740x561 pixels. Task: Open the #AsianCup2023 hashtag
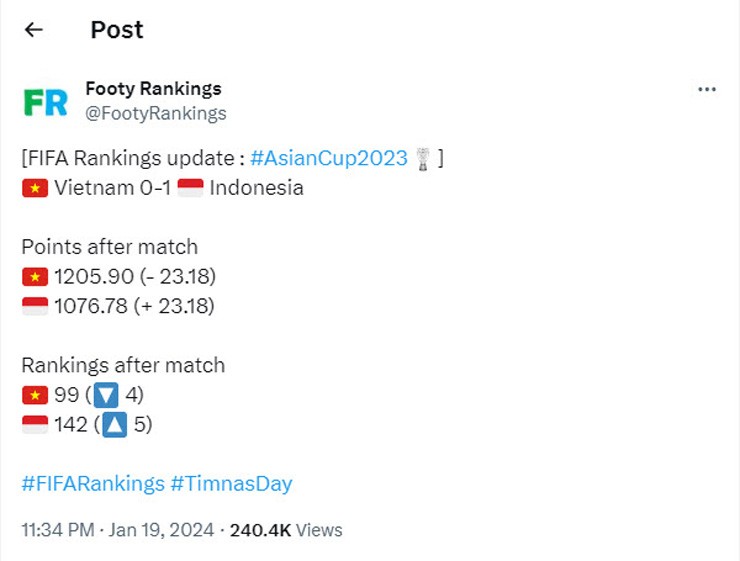point(329,158)
